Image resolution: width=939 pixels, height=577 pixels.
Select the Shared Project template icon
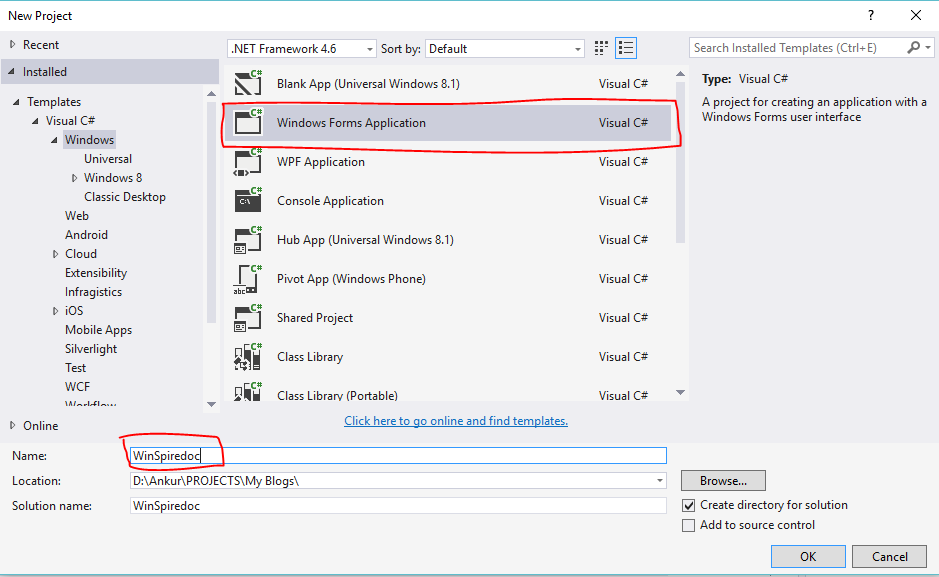pos(248,317)
